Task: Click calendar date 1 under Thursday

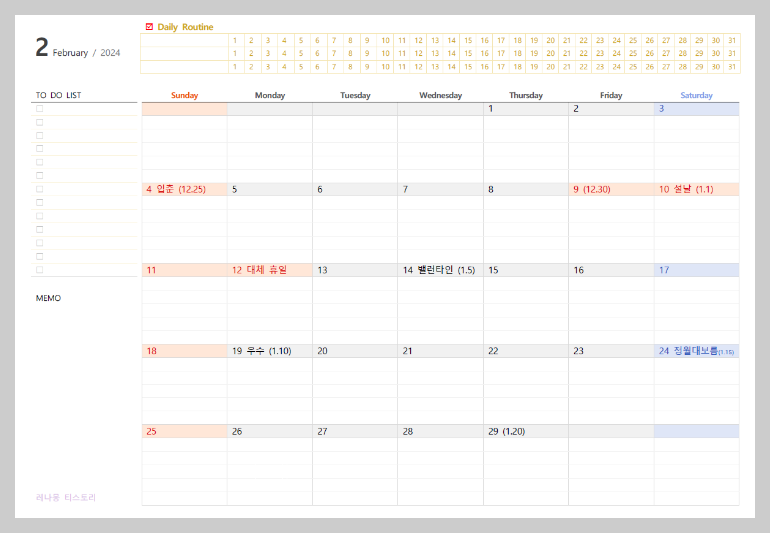Action: (491, 109)
